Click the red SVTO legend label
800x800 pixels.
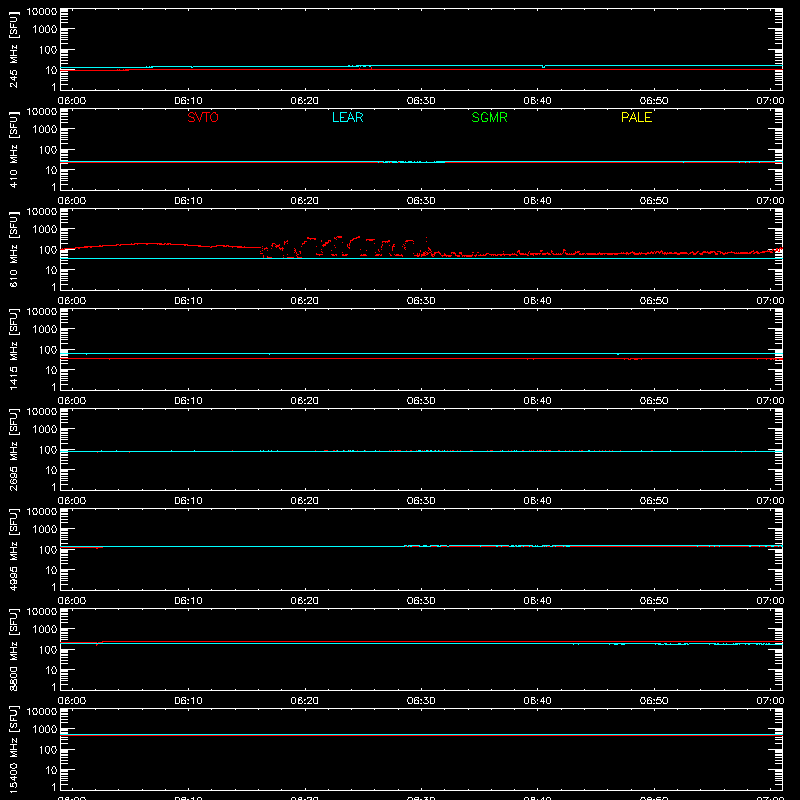pos(203,117)
